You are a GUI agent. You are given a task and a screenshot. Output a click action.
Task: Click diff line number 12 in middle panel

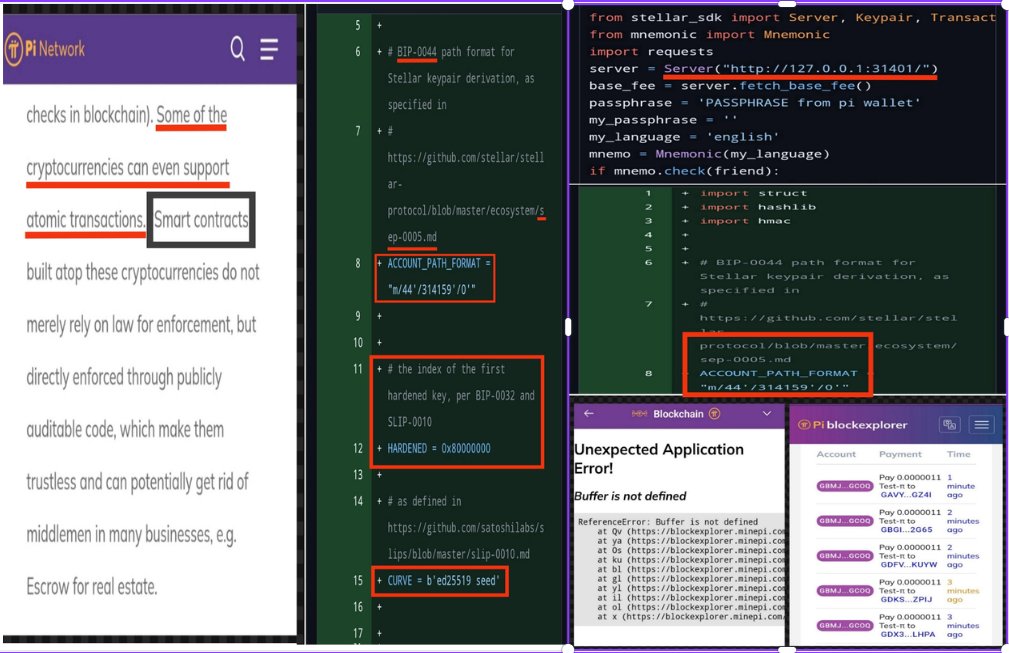[358, 448]
